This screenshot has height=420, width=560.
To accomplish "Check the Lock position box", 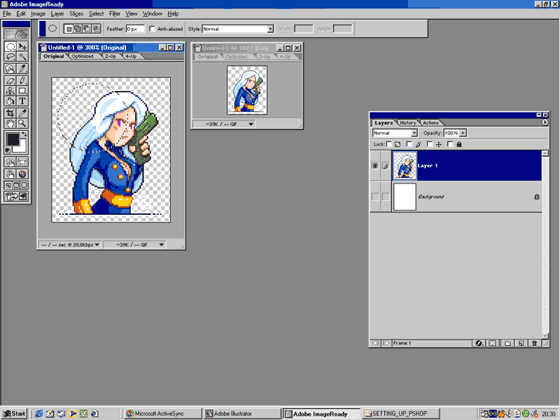I will pos(430,144).
